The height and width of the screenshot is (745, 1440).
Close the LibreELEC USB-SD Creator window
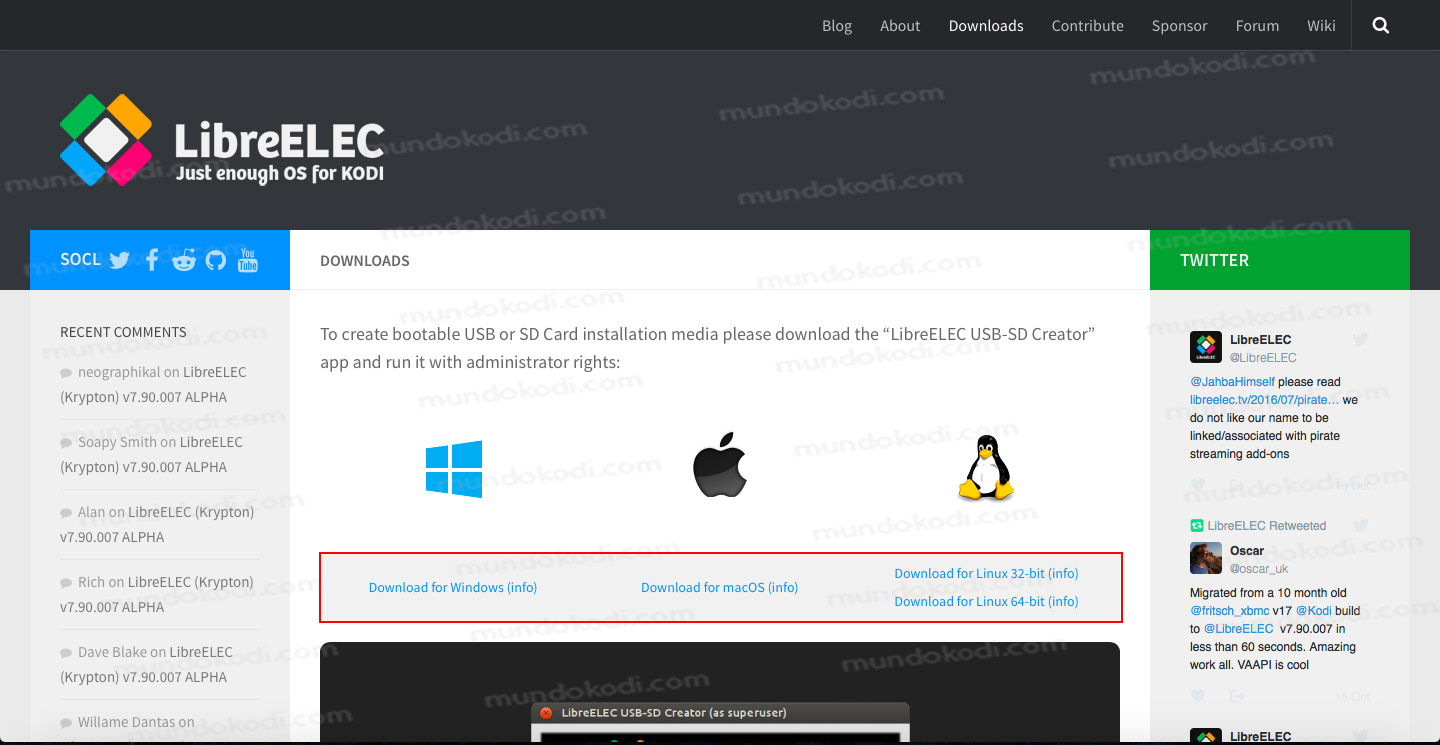545,713
